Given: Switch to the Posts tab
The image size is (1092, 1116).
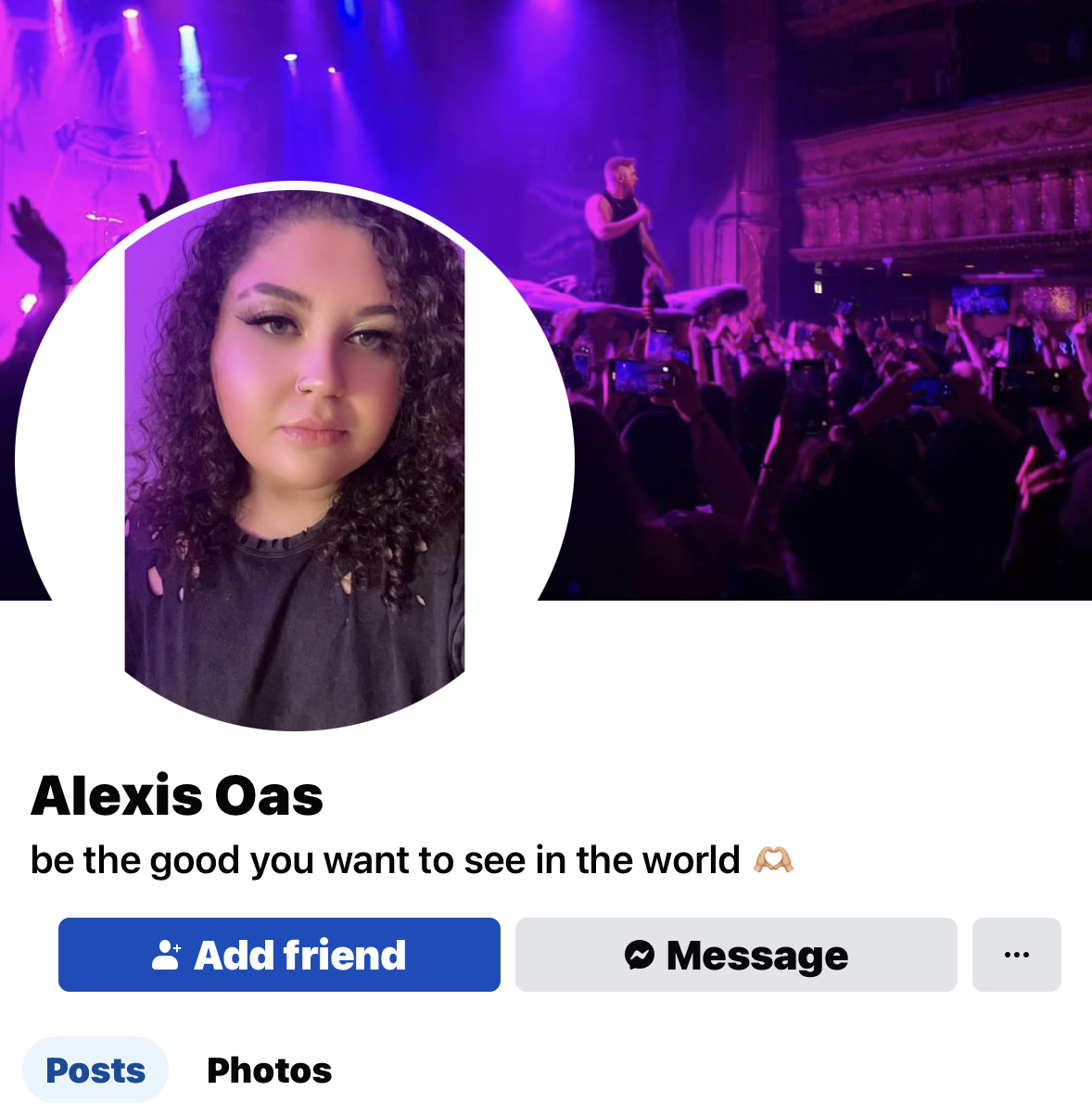Looking at the screenshot, I should (95, 1070).
